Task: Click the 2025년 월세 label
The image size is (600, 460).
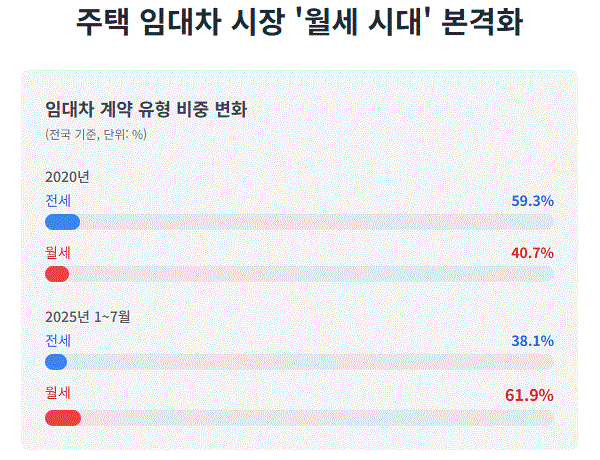Action: [x=58, y=393]
